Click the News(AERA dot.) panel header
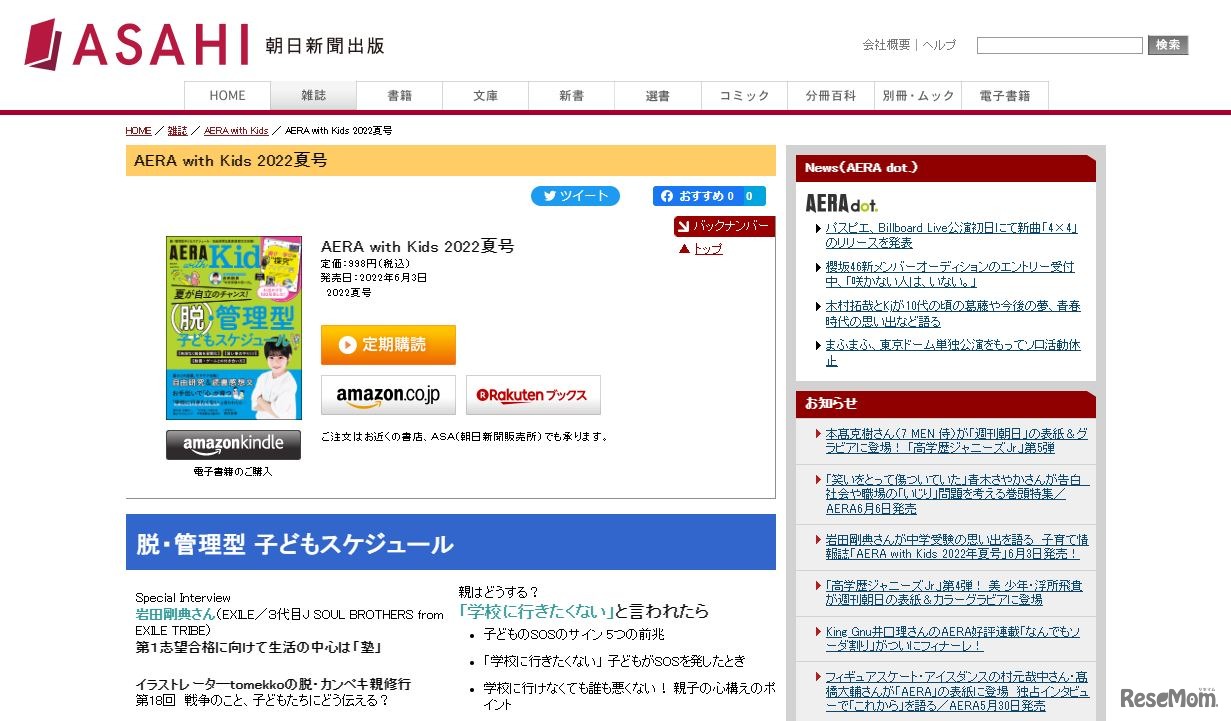This screenshot has width=1231, height=721. [946, 168]
